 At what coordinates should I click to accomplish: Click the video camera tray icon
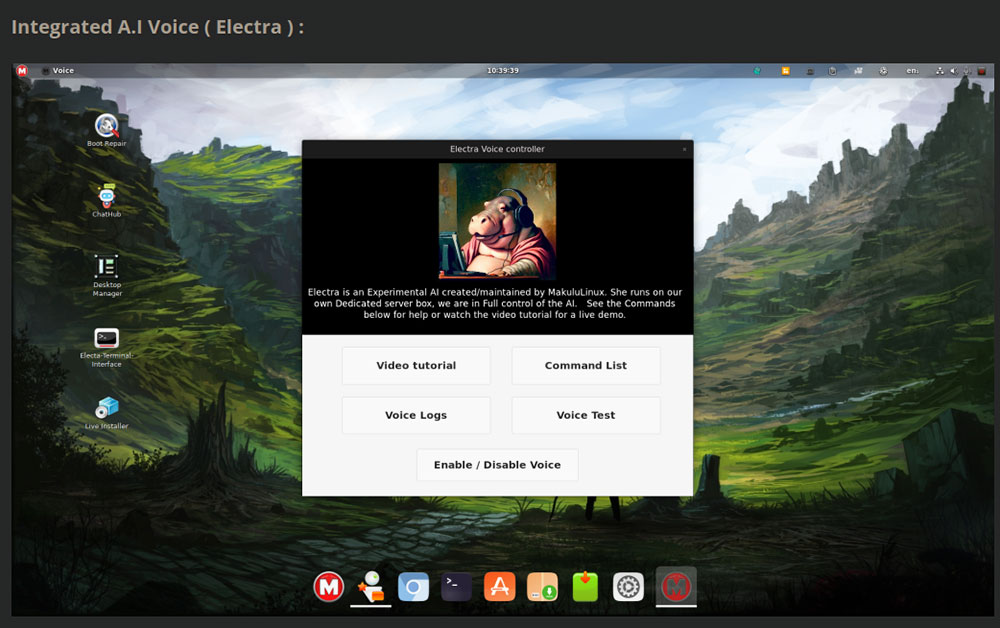click(858, 71)
